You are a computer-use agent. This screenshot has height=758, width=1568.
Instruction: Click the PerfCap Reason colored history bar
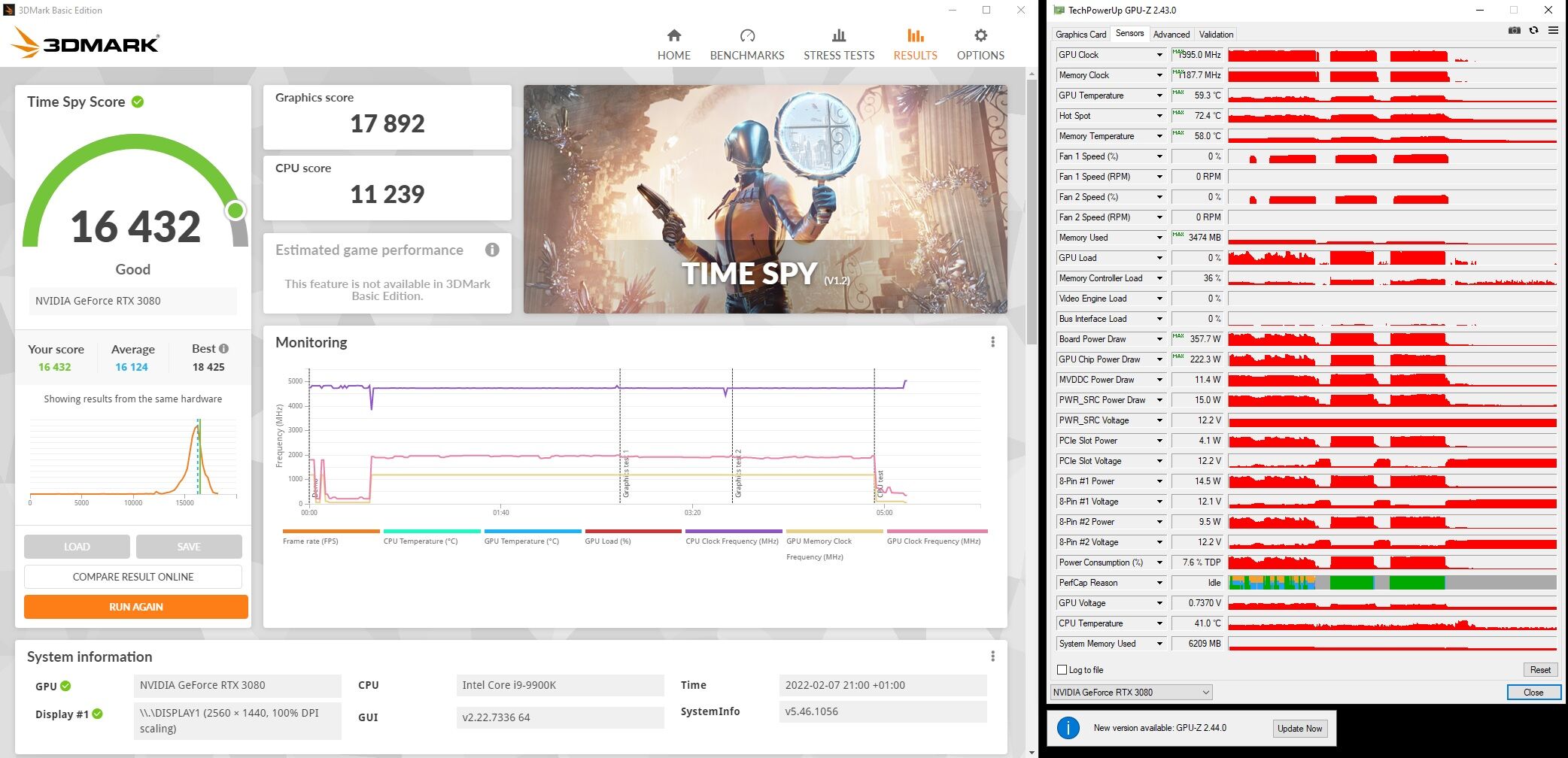click(1392, 583)
